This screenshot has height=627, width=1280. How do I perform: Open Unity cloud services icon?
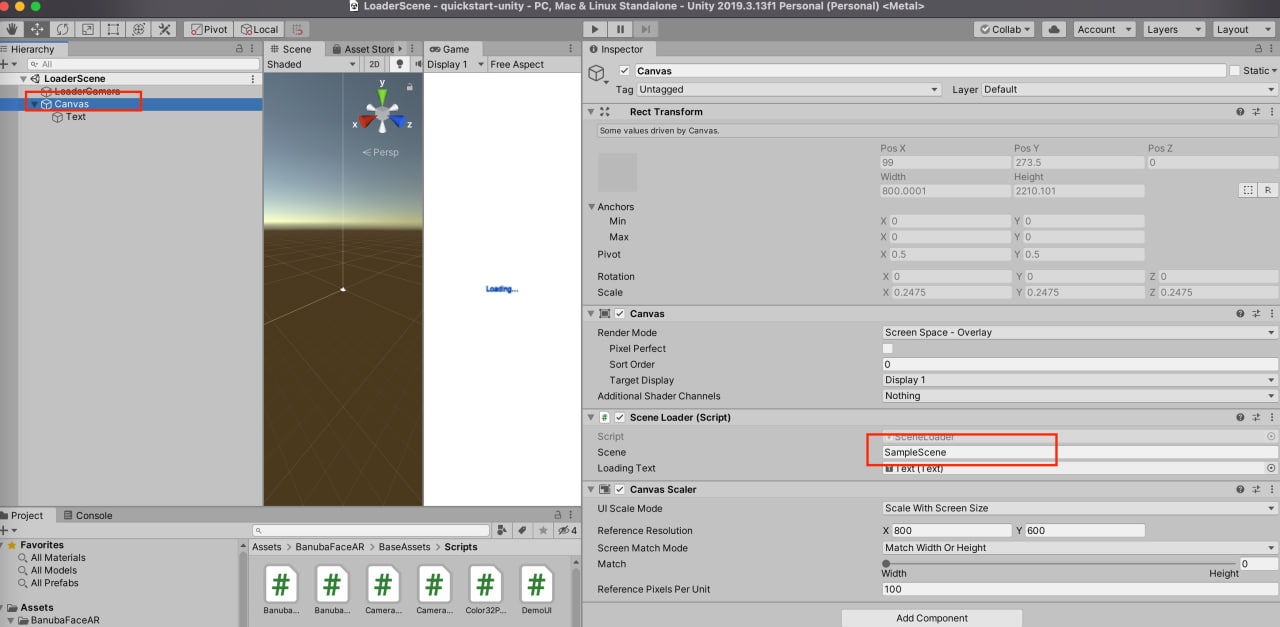click(x=1053, y=30)
